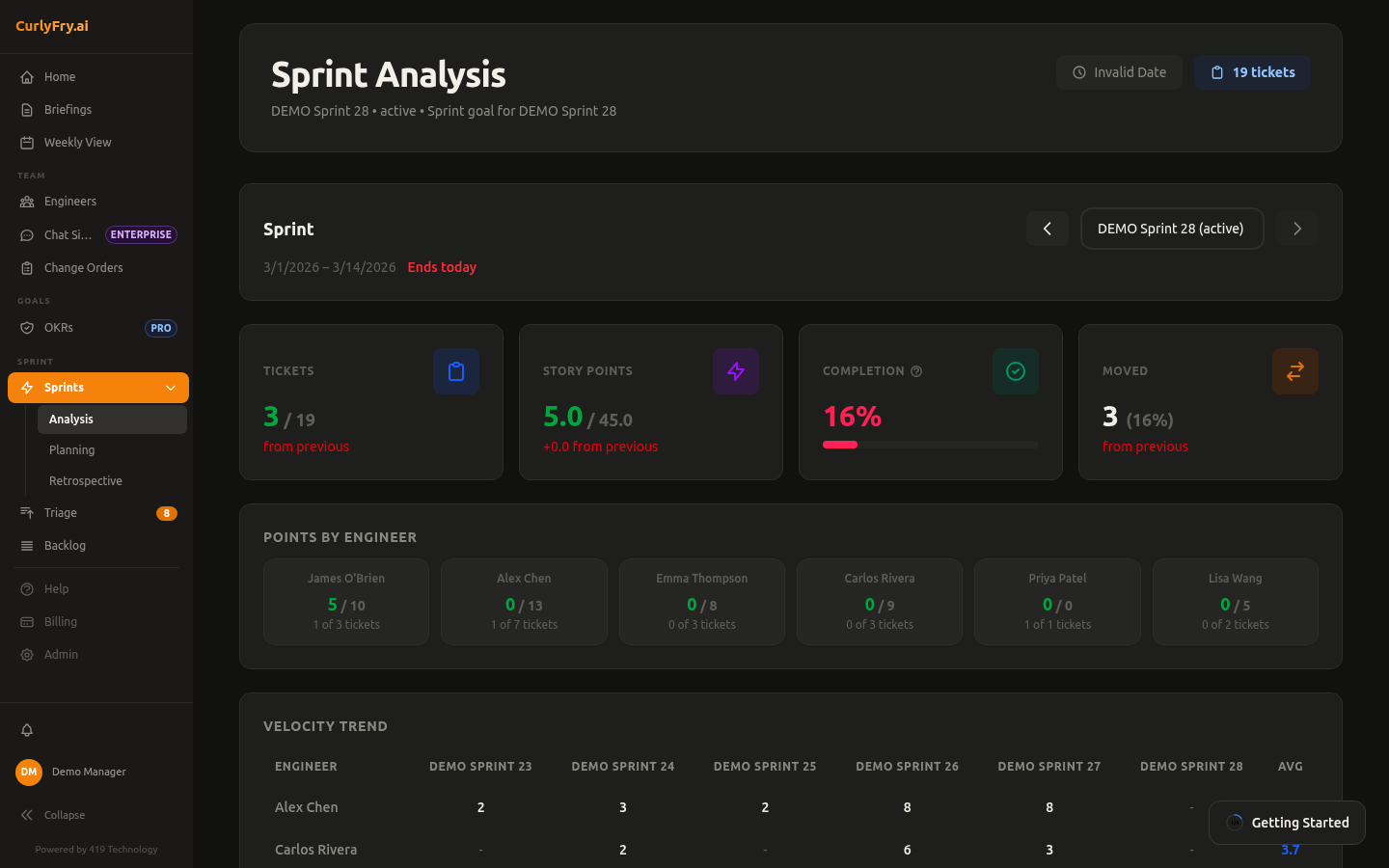Open the notifications bell
Screen dimensions: 1389x868
point(27,730)
